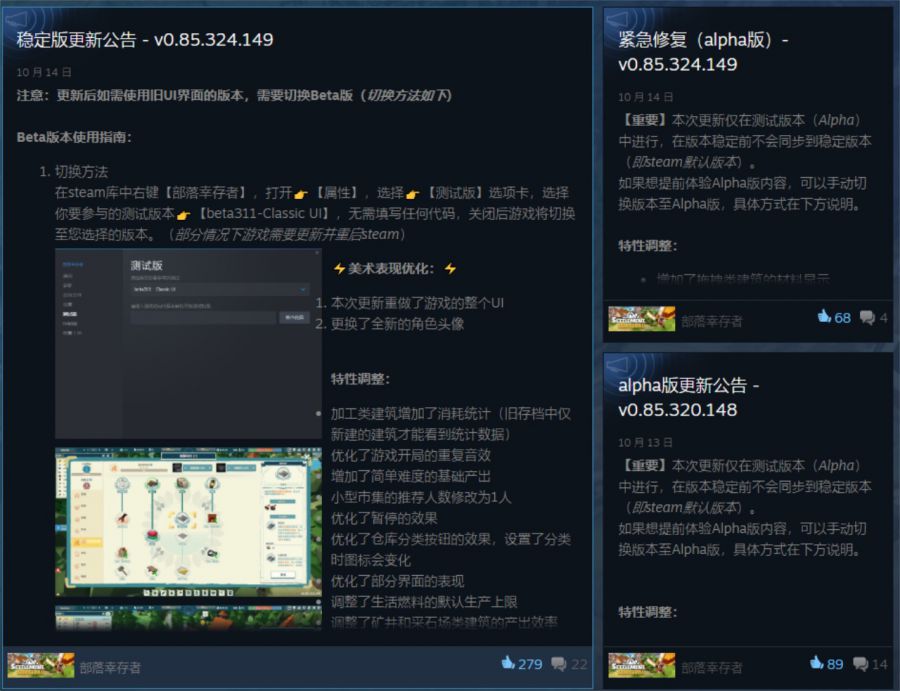Click '特性调整:' heading in stable update card
Image resolution: width=900 pixels, height=691 pixels.
click(360, 379)
